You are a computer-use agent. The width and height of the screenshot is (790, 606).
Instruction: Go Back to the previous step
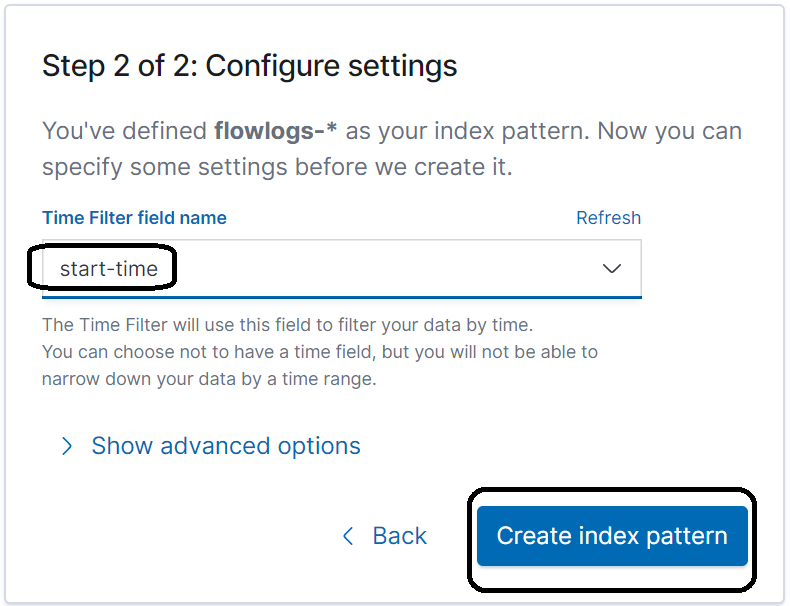coord(385,535)
